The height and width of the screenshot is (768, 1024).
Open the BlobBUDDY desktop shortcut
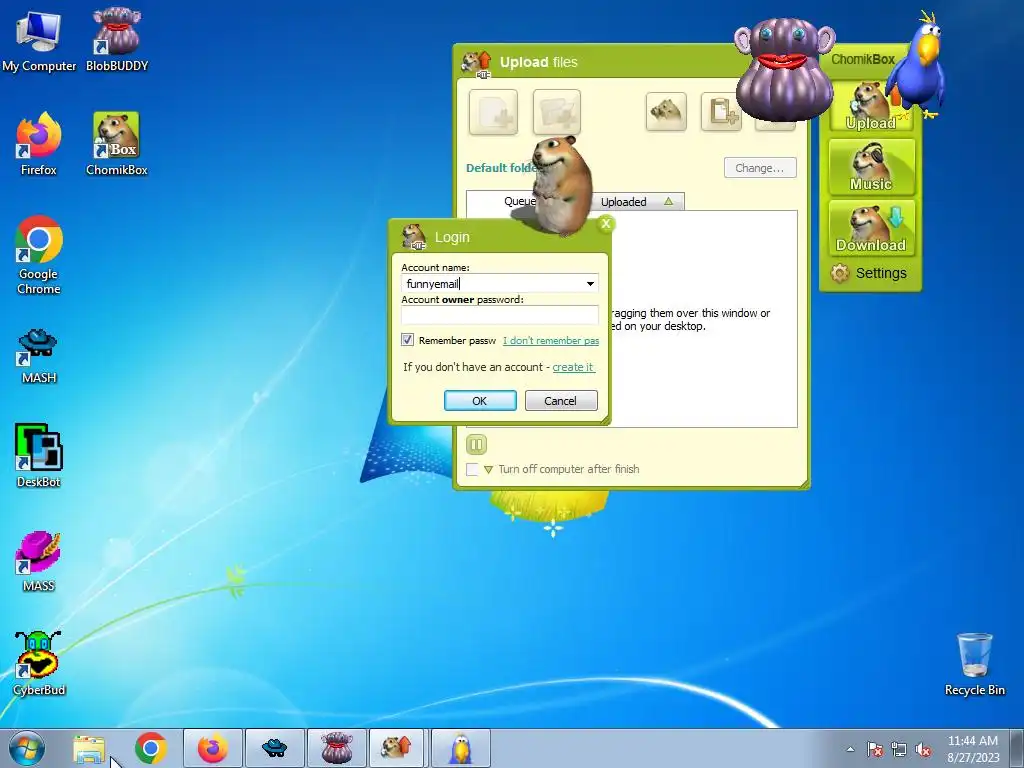(x=117, y=40)
